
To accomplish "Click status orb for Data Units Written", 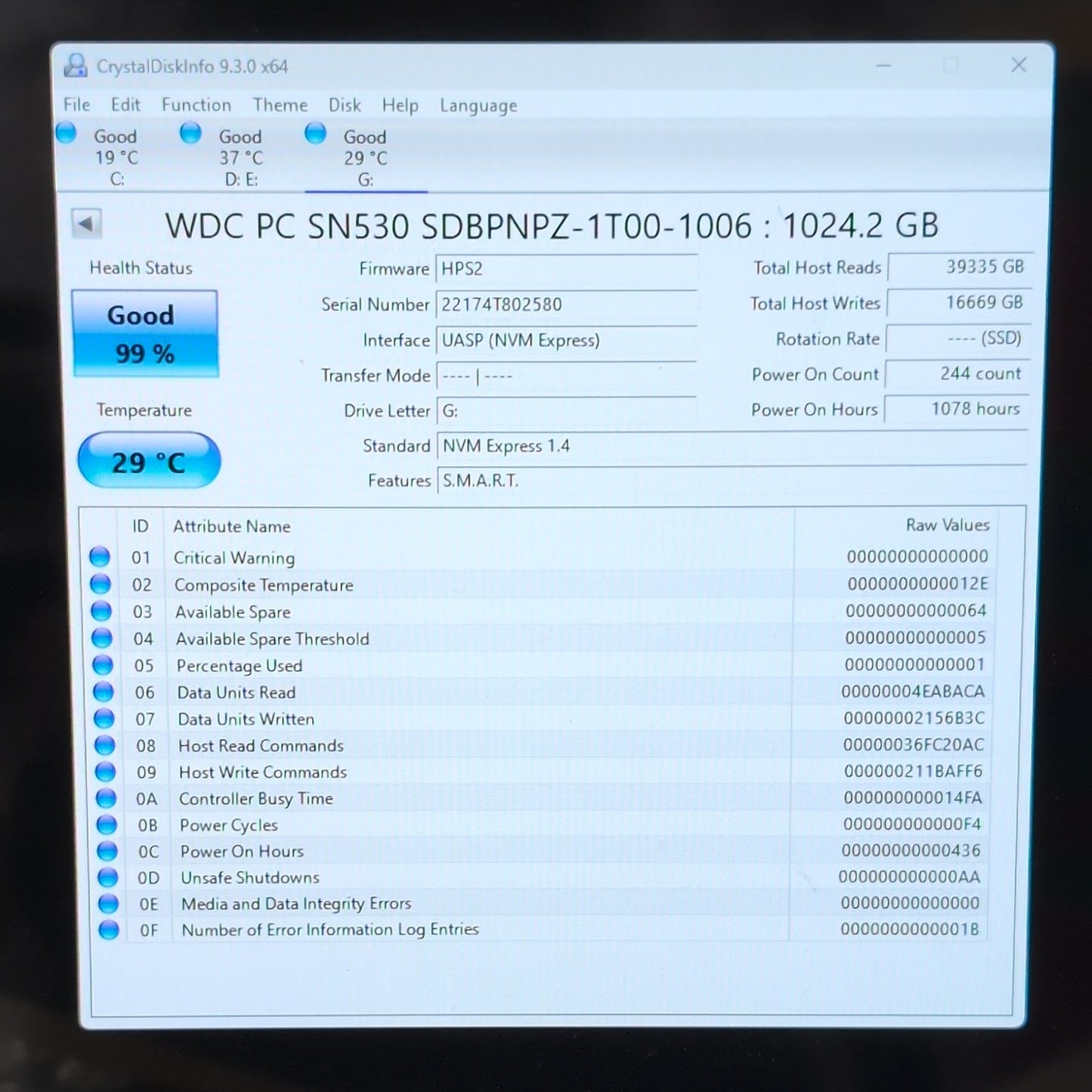I will pyautogui.click(x=104, y=719).
